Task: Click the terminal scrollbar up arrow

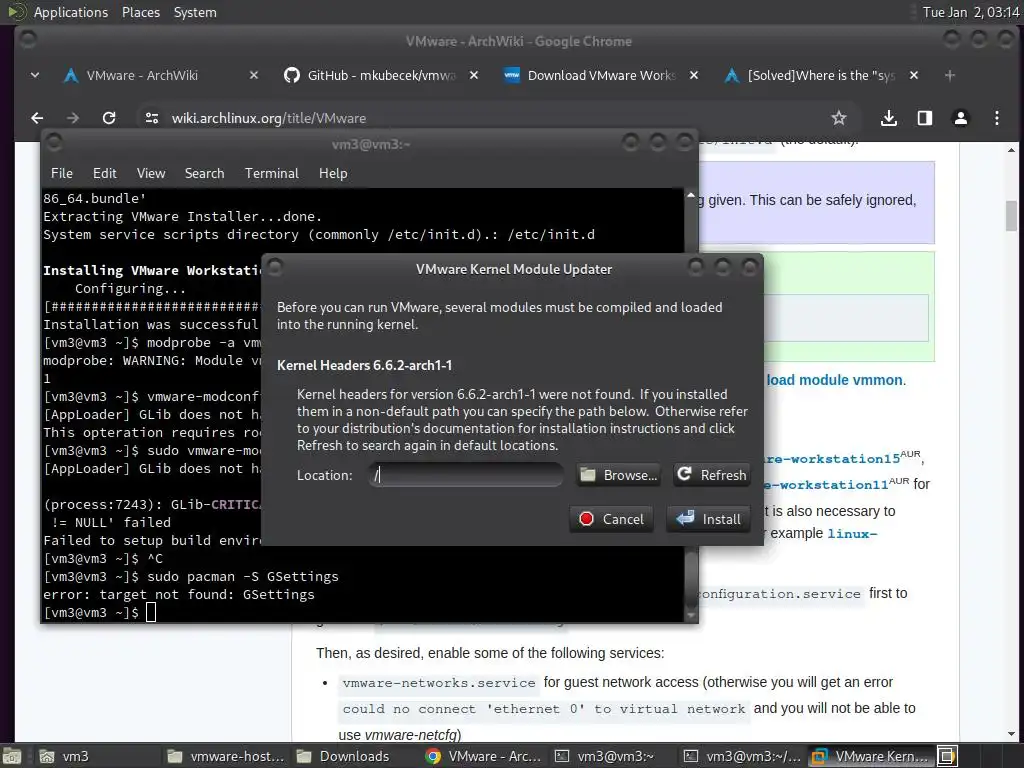Action: [x=691, y=195]
